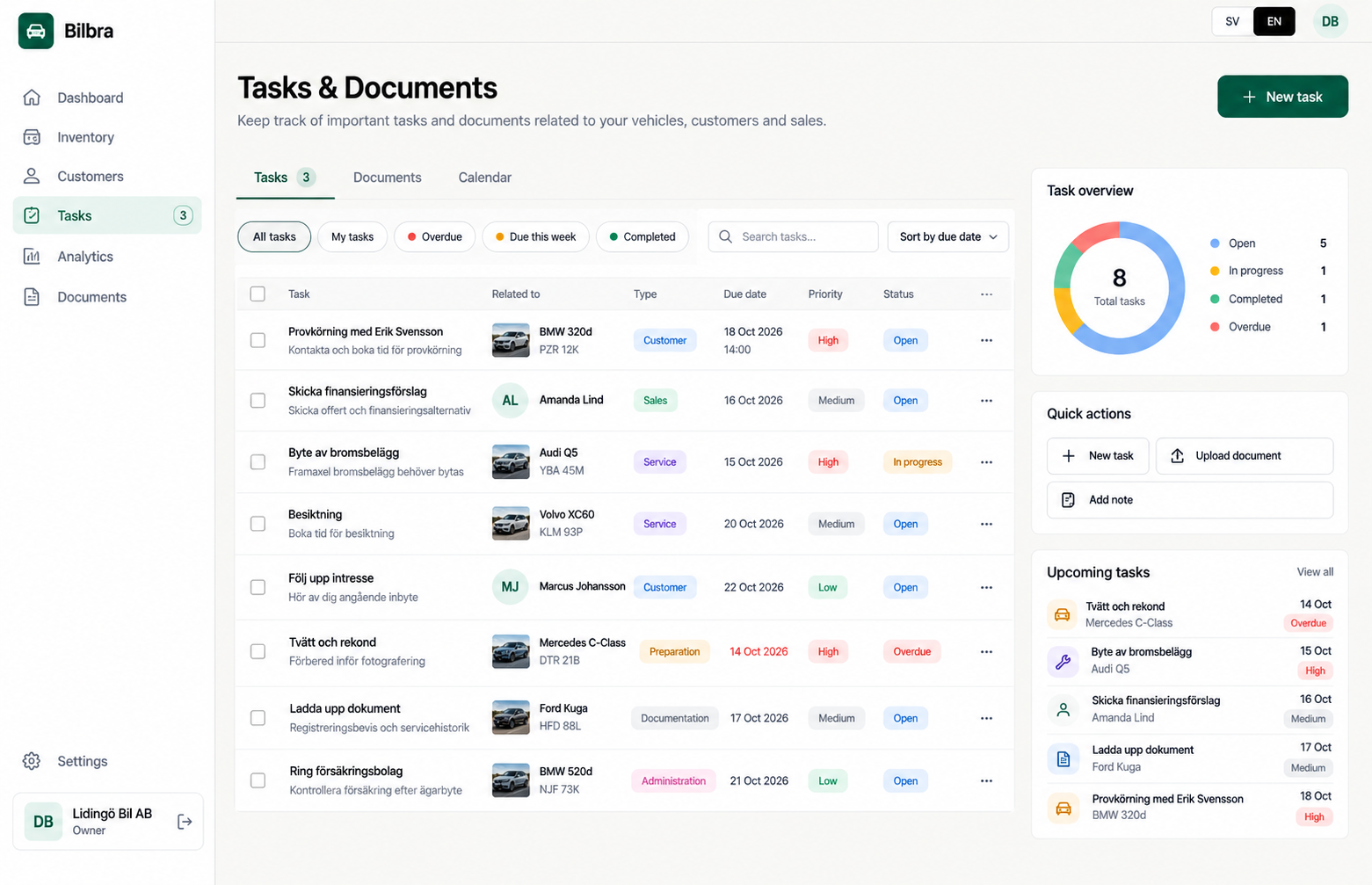Click the In progress status badge
This screenshot has width=1372, height=885.
click(x=917, y=462)
